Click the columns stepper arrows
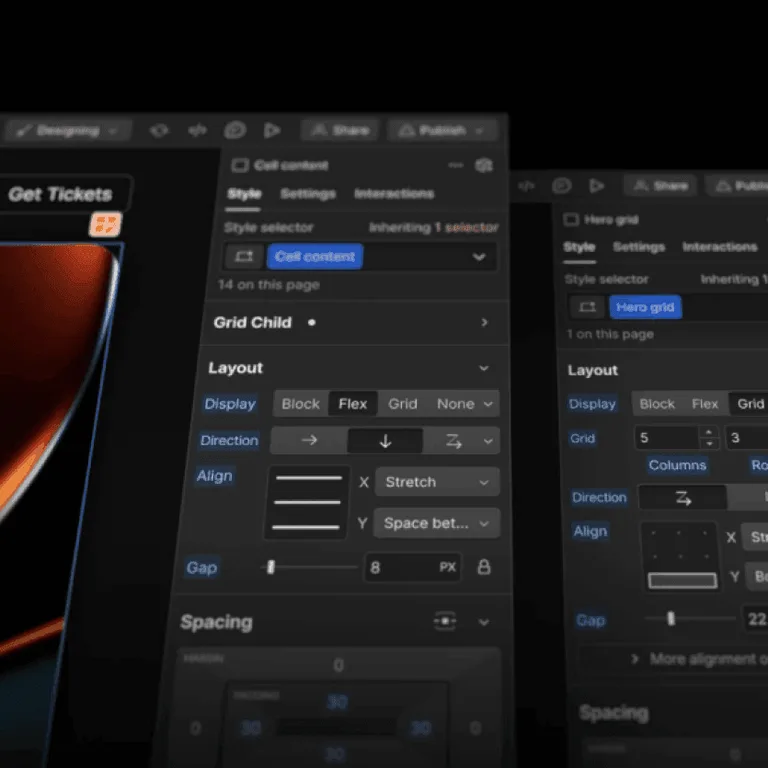Image resolution: width=768 pixels, height=768 pixels. (709, 437)
